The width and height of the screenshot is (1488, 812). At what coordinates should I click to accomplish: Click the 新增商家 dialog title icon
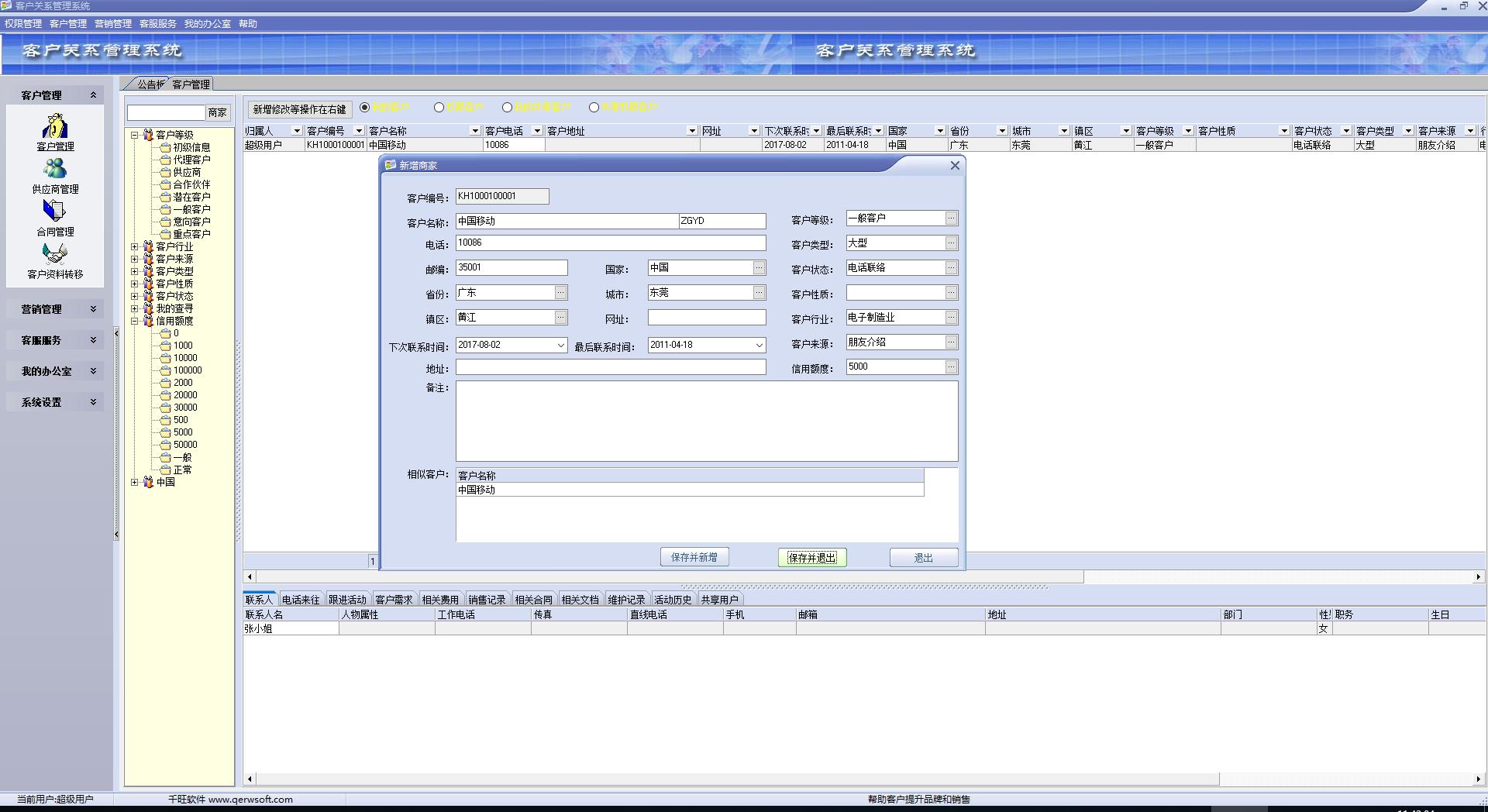(x=391, y=165)
